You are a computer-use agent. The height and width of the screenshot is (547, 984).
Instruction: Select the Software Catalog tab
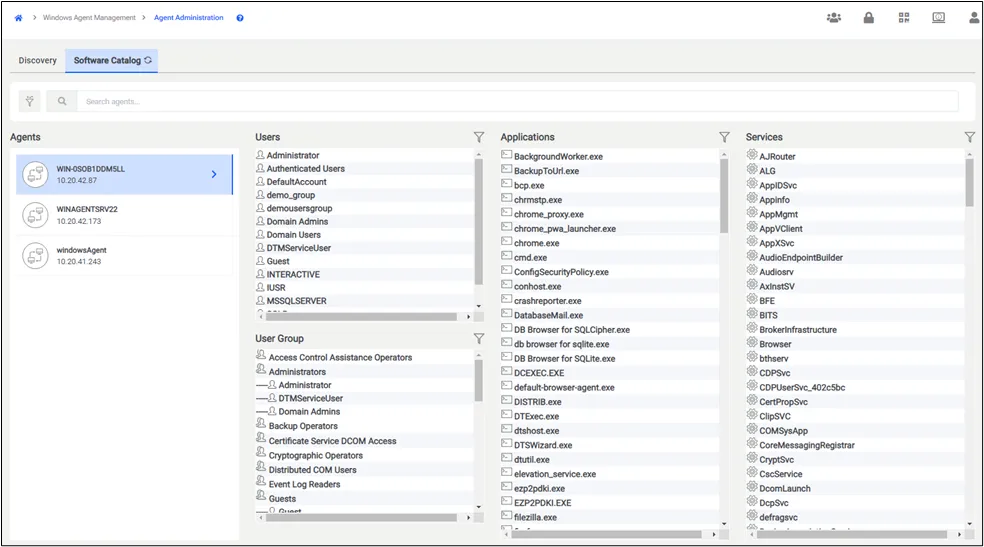tap(111, 60)
